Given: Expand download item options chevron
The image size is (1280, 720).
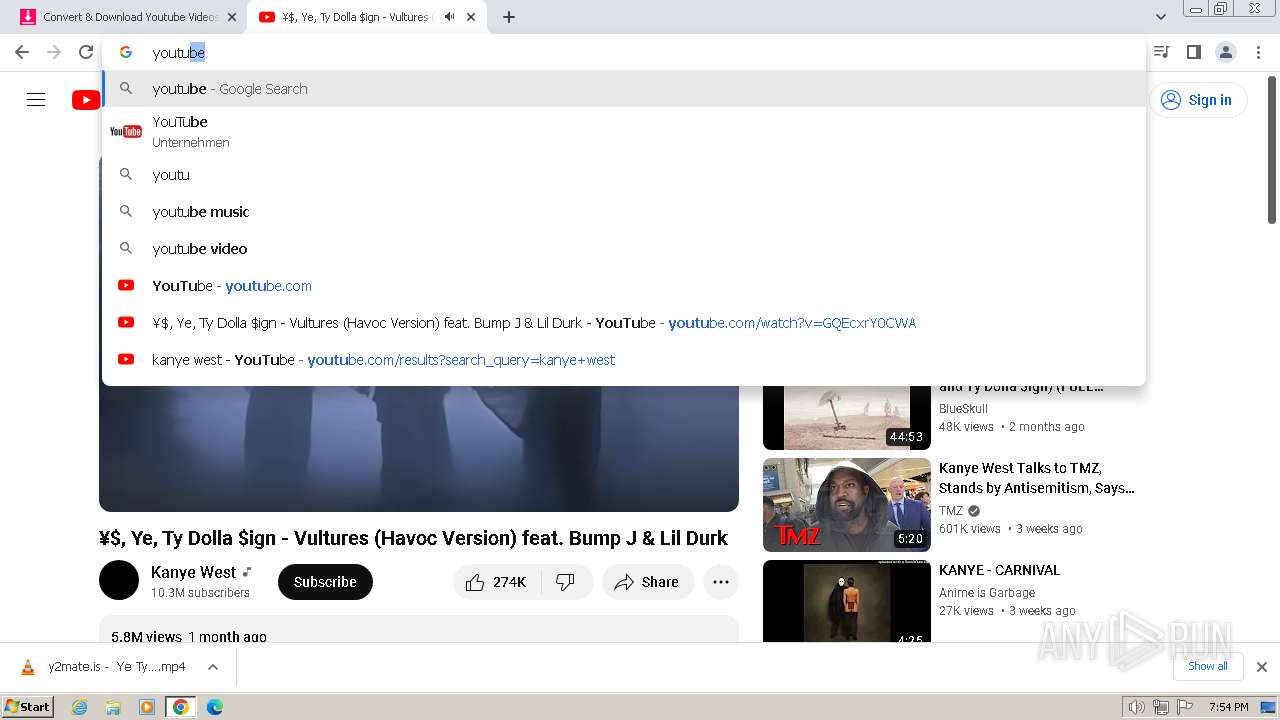Looking at the screenshot, I should 213,667.
